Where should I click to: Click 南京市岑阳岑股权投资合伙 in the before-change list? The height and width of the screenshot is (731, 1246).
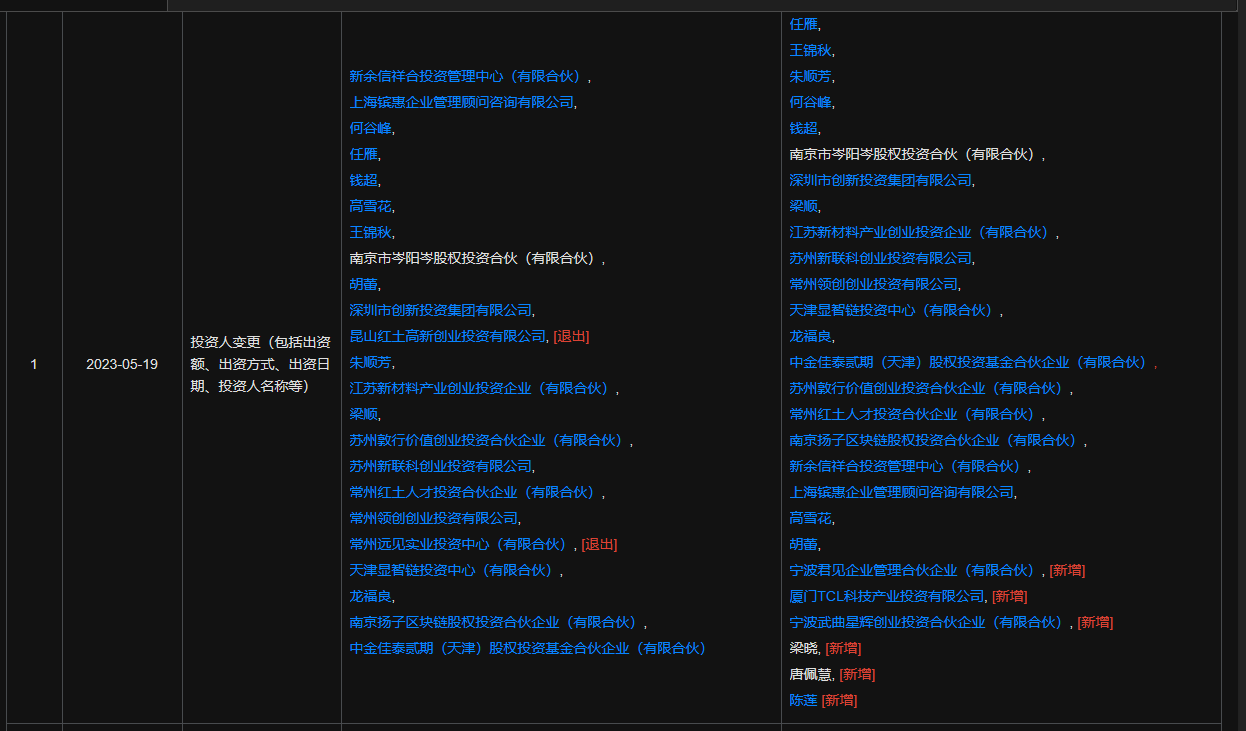[x=474, y=258]
